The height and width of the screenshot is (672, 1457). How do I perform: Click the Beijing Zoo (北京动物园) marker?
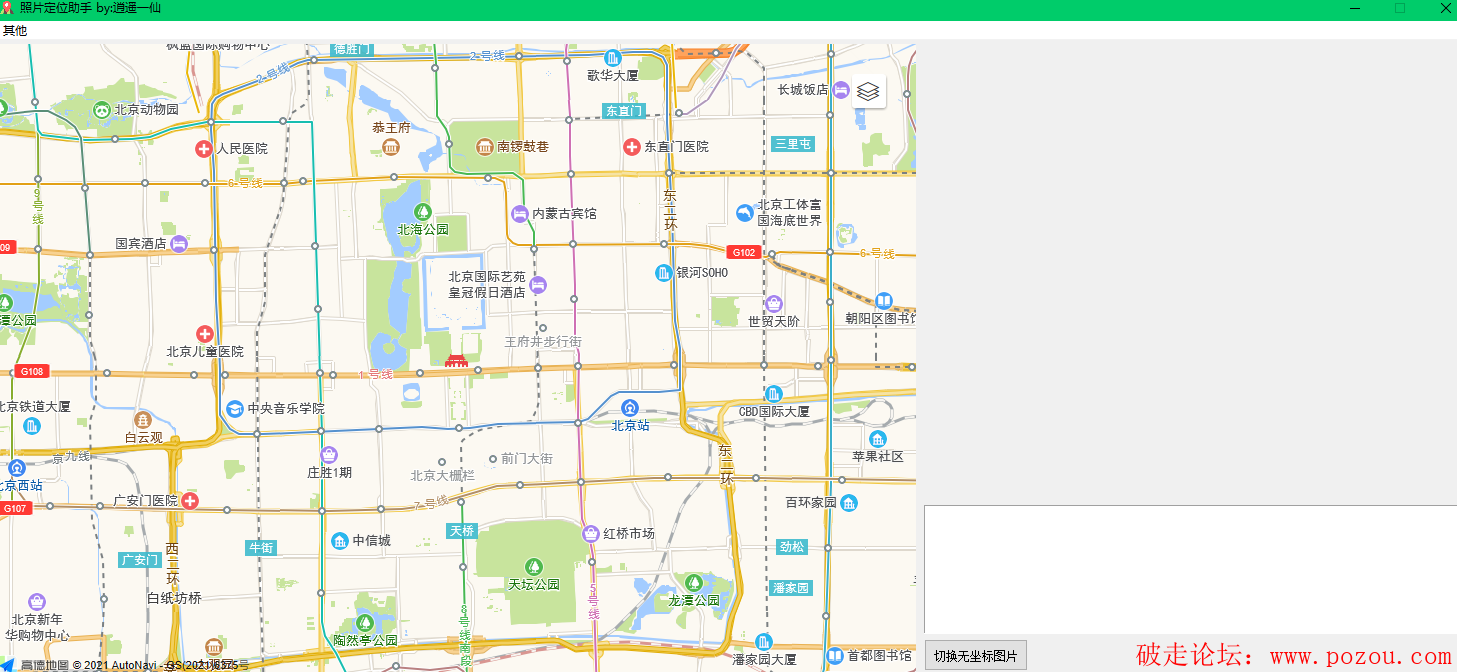click(101, 109)
